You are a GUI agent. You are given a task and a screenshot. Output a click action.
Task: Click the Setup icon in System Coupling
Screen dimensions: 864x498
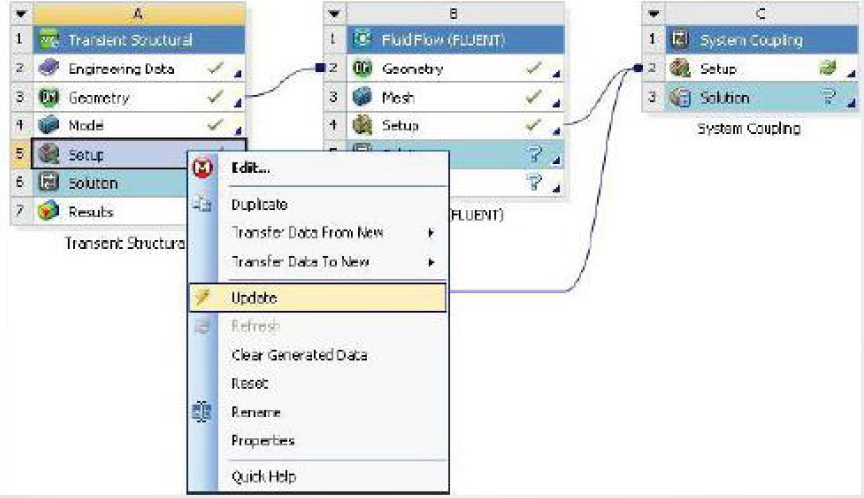point(680,68)
